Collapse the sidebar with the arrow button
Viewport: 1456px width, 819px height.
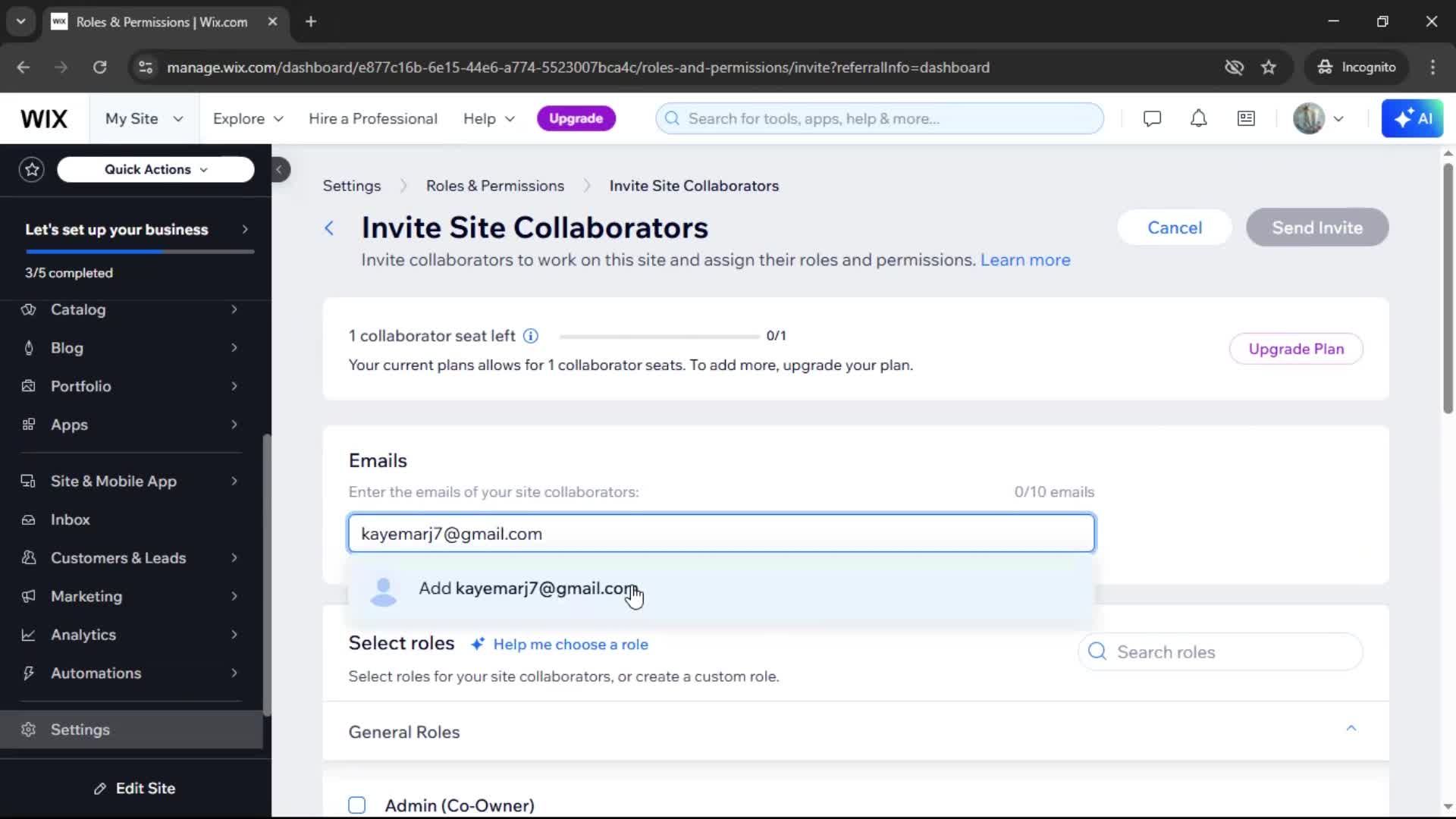click(x=279, y=169)
